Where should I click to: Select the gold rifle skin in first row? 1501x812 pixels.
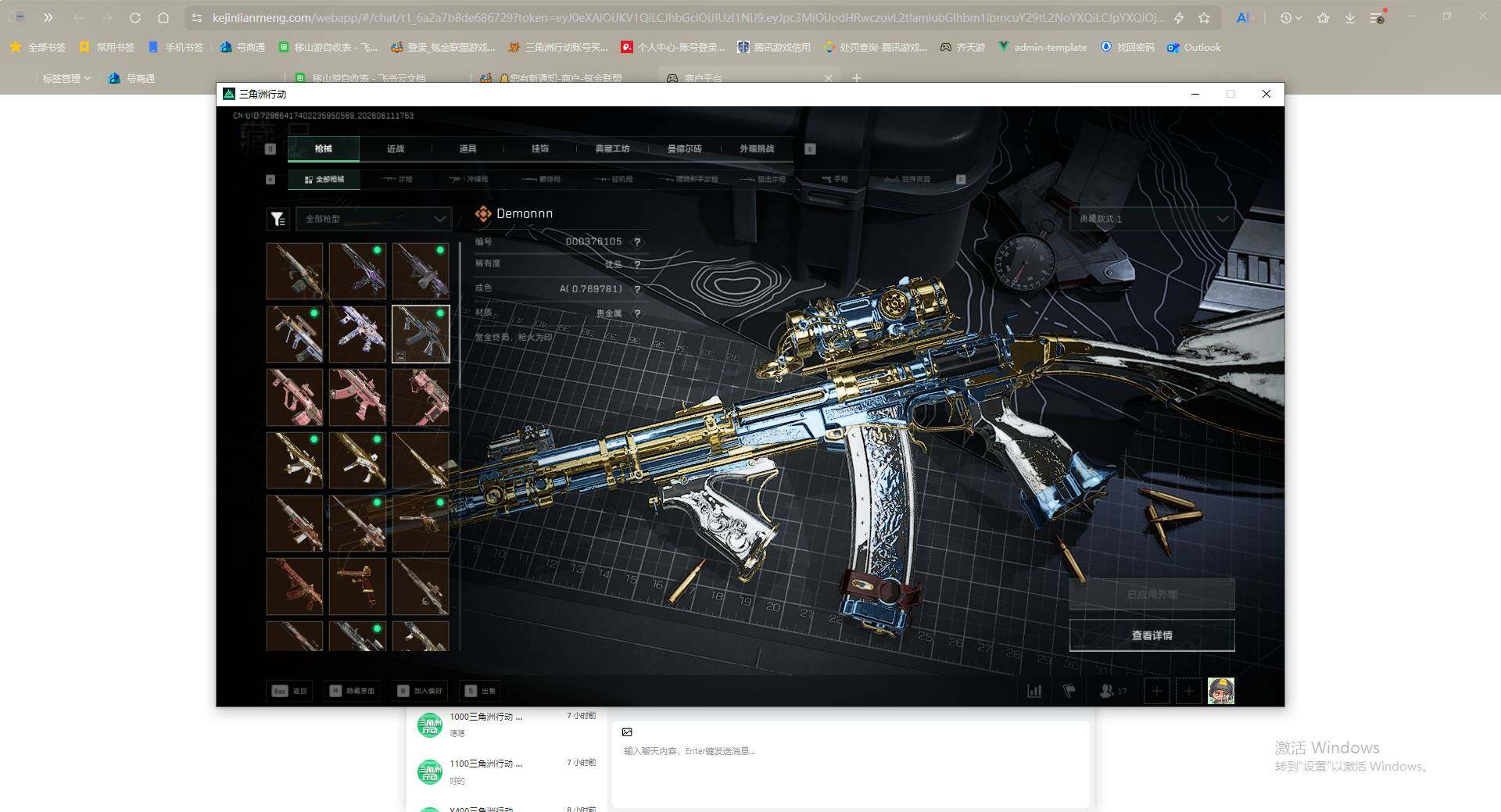tap(295, 271)
